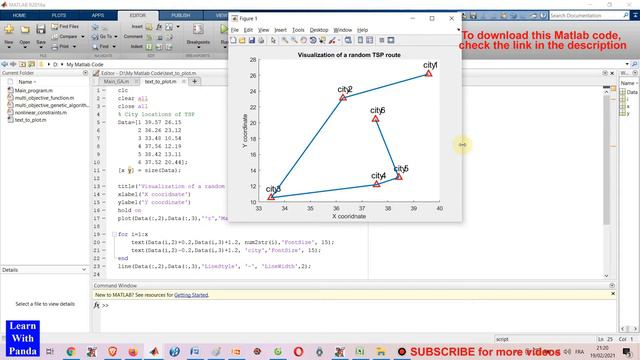Viewport: 640px width, 360px height.
Task: Expand the Find dropdown in the ribbon
Action: pos(114,47)
